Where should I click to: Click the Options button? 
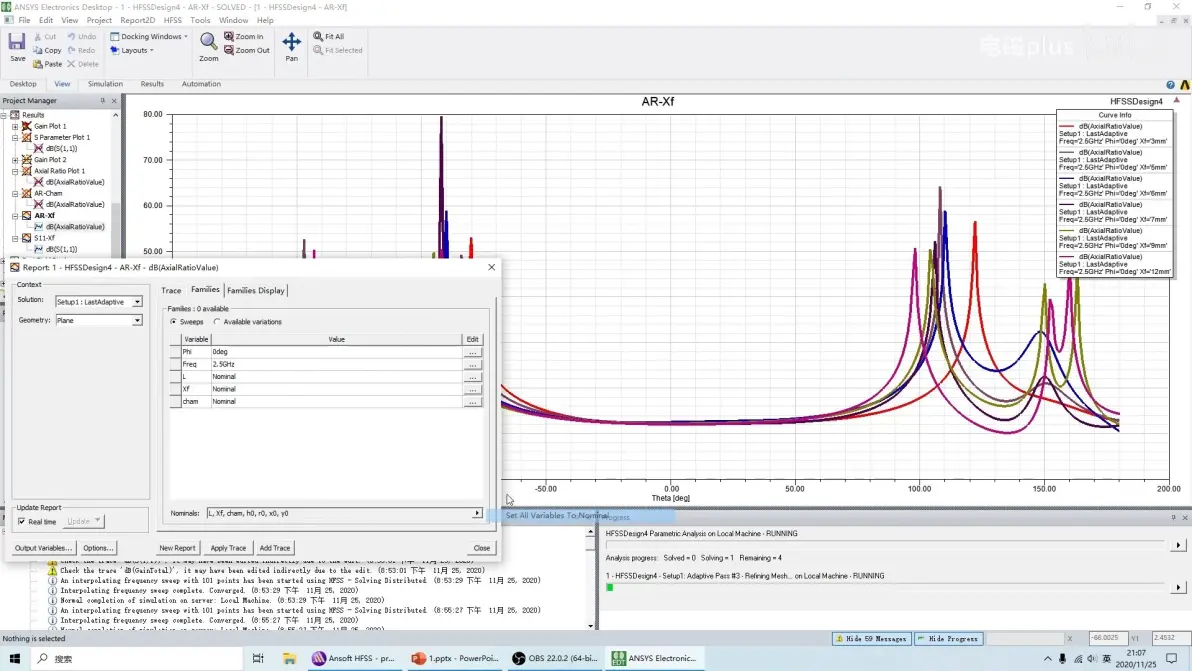pyautogui.click(x=97, y=548)
